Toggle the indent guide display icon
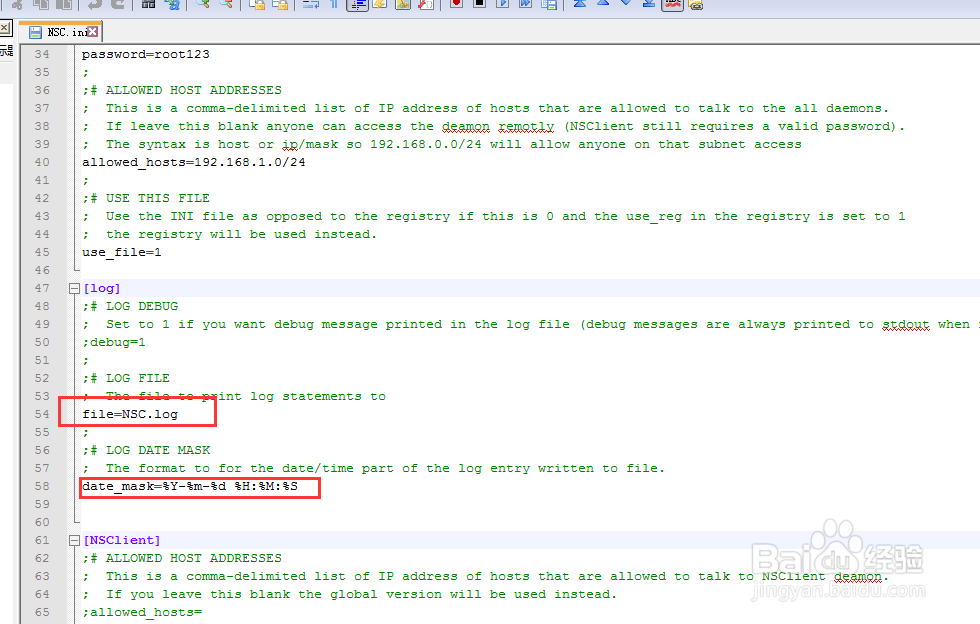Viewport: 980px width, 624px height. (357, 6)
